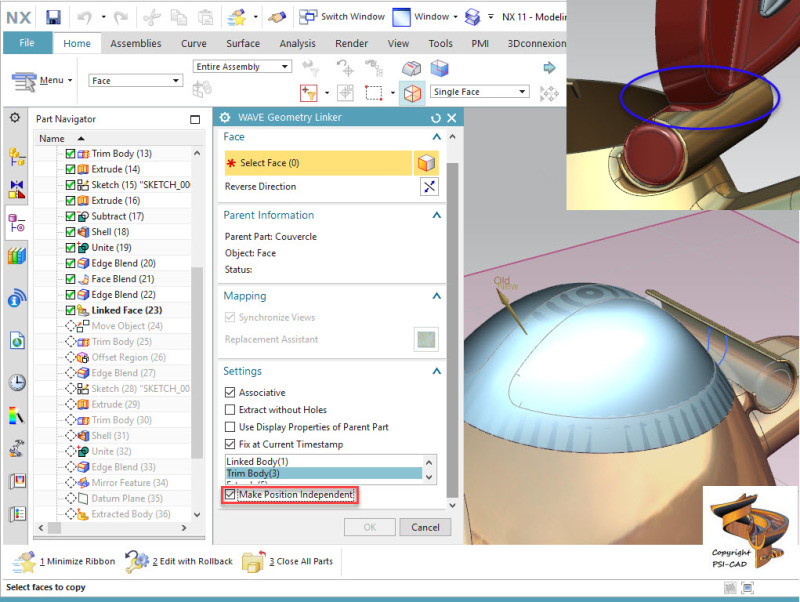Enable Use Display Properties of Parent Part
The width and height of the screenshot is (800, 602).
[x=230, y=427]
